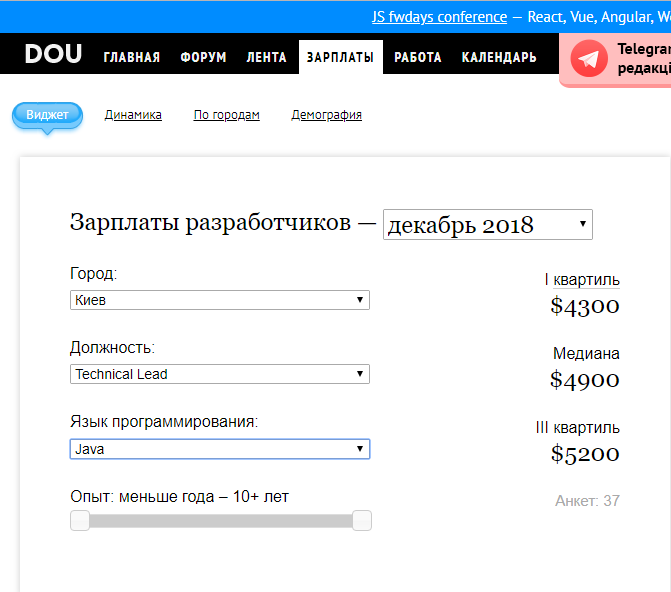Screen dimensions: 671x592
Task: Click the I квартиль label
Action: pos(582,280)
